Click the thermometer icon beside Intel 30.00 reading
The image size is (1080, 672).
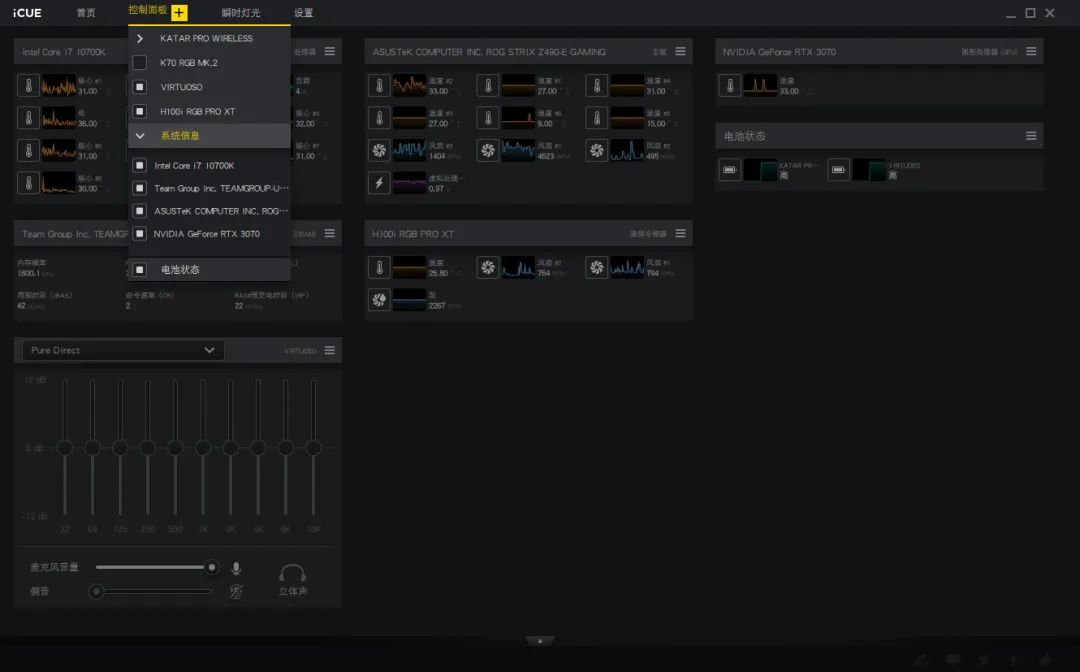tap(28, 182)
